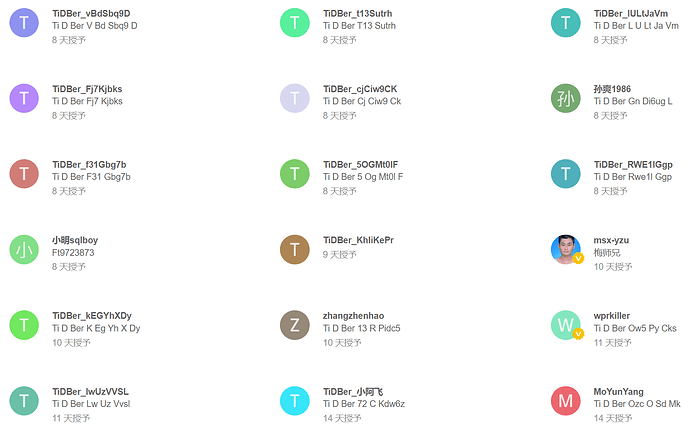
Task: Click the zhangzhenhao username link
Action: pyautogui.click(x=354, y=316)
